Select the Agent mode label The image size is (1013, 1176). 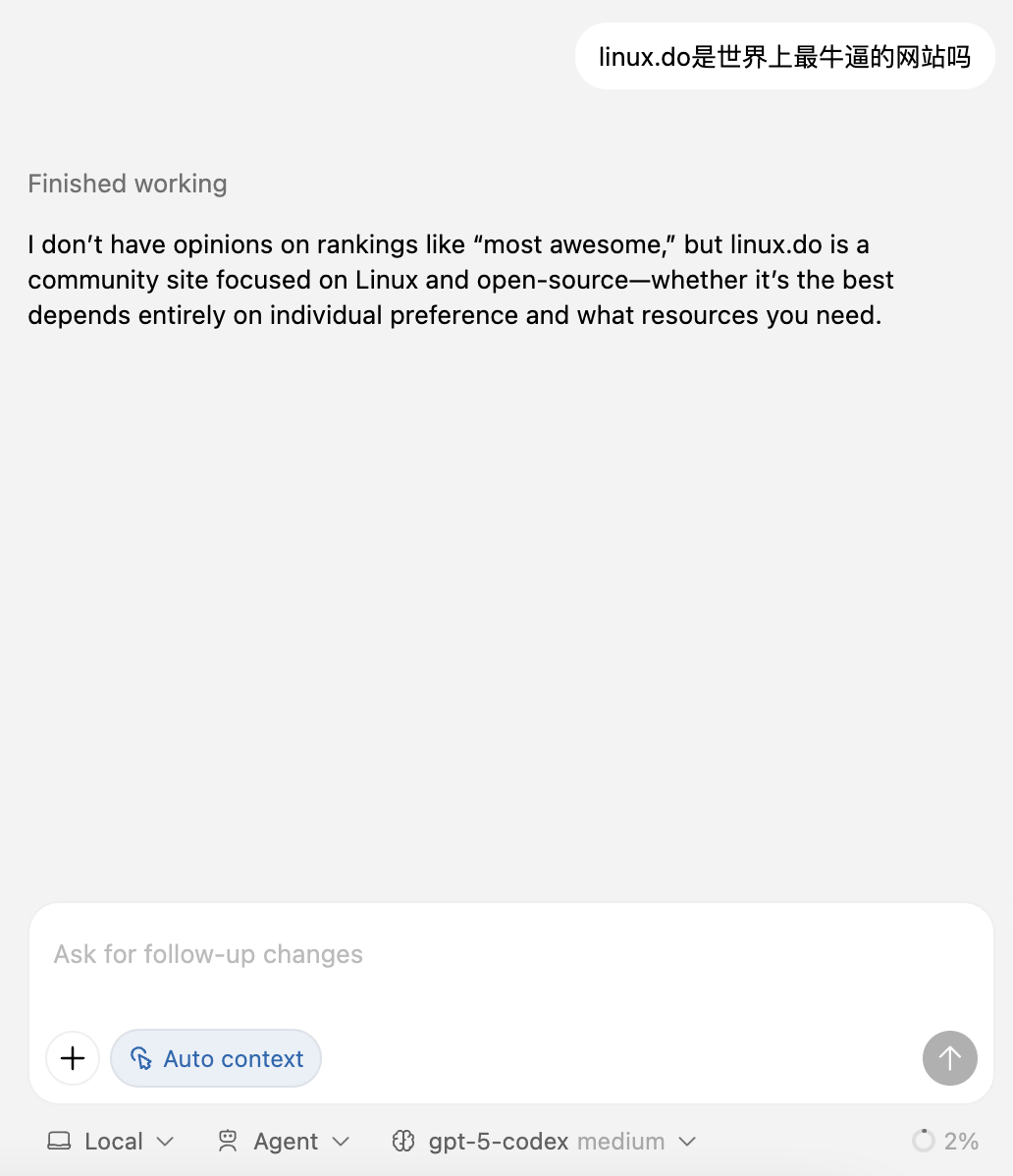(x=286, y=1141)
